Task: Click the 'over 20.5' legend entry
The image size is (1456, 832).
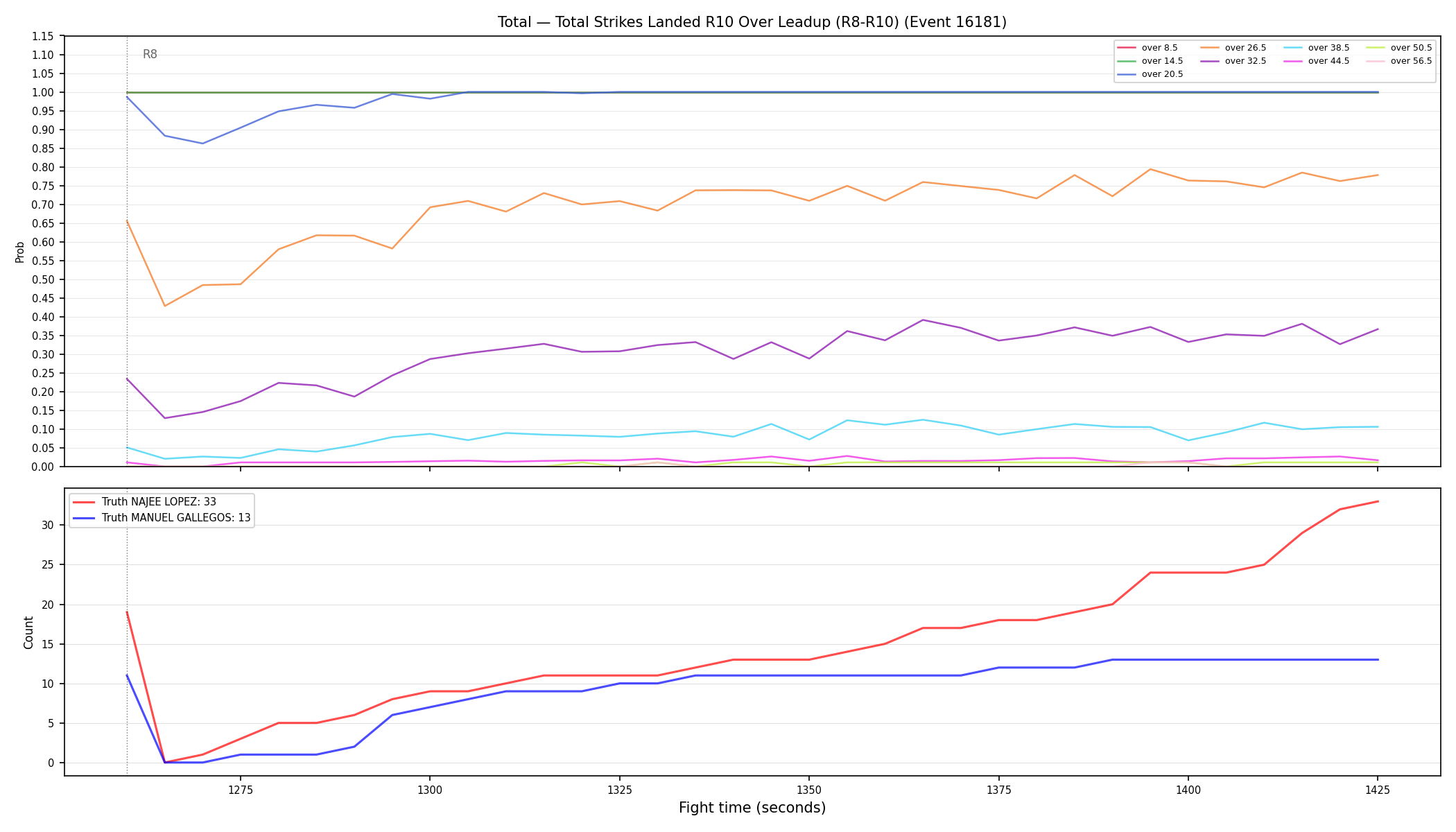Action: [x=1150, y=74]
